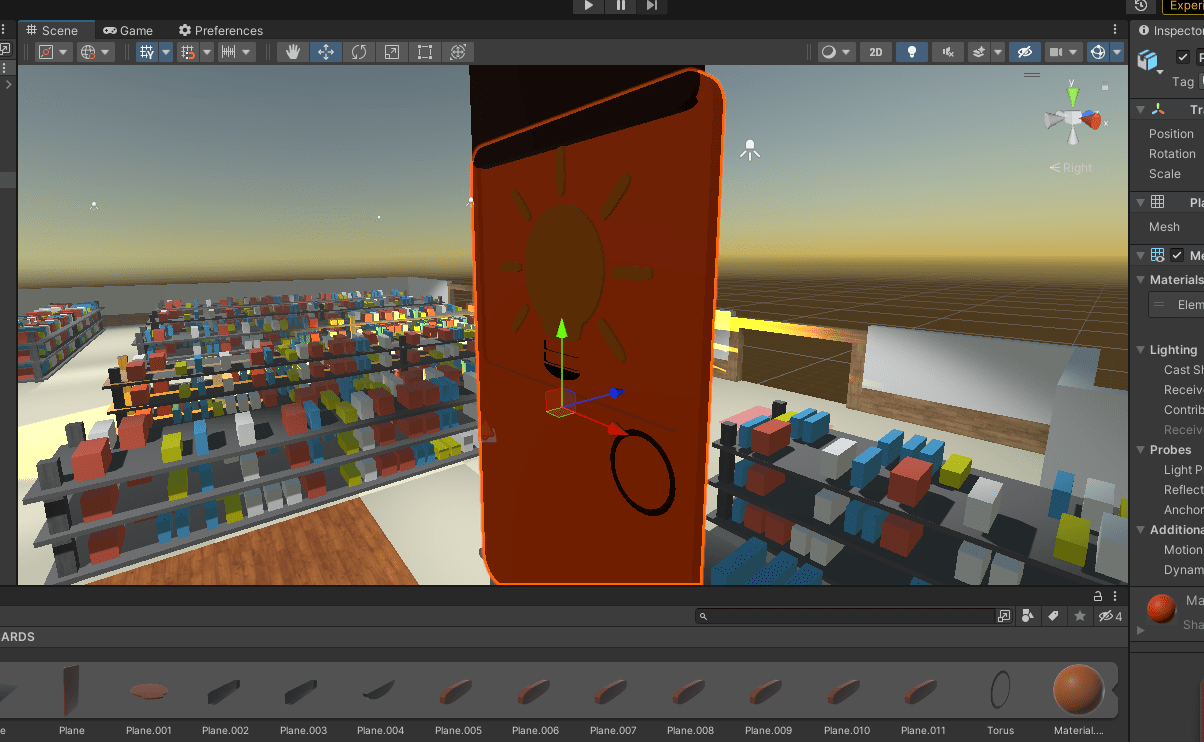Open the gizmos dropdown arrow in scene toolbar

1115,52
